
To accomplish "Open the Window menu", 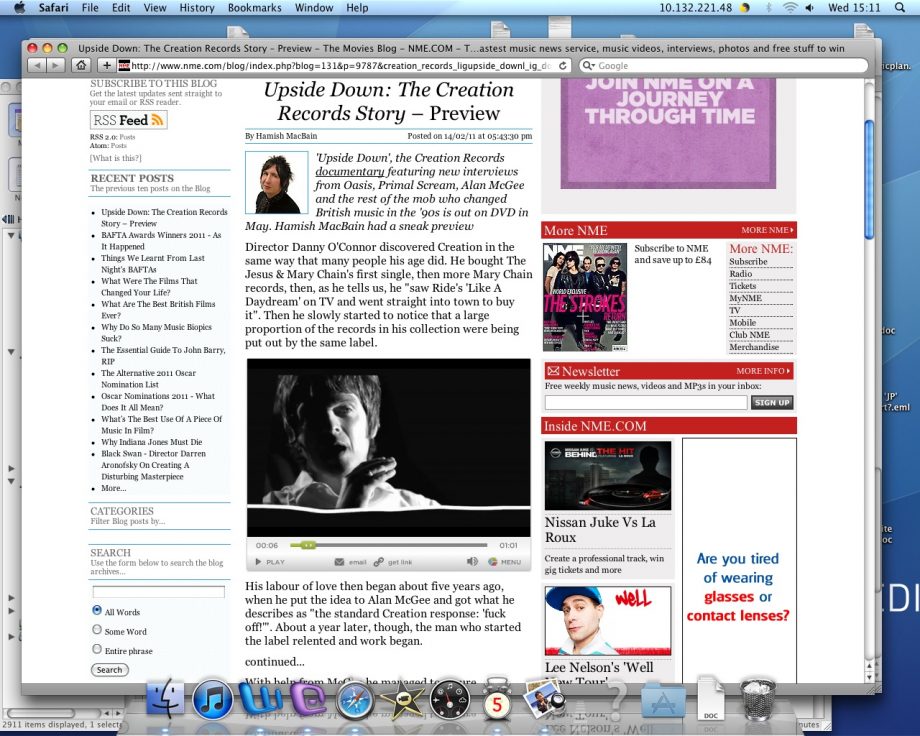I will point(314,8).
